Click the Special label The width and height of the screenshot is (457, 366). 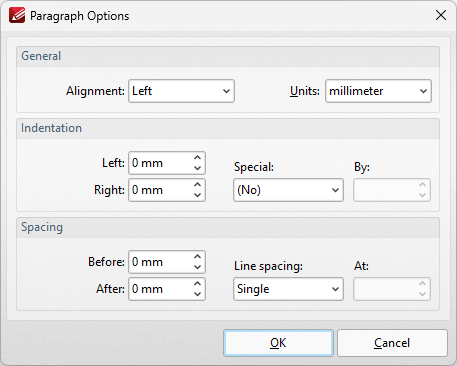pyautogui.click(x=254, y=167)
